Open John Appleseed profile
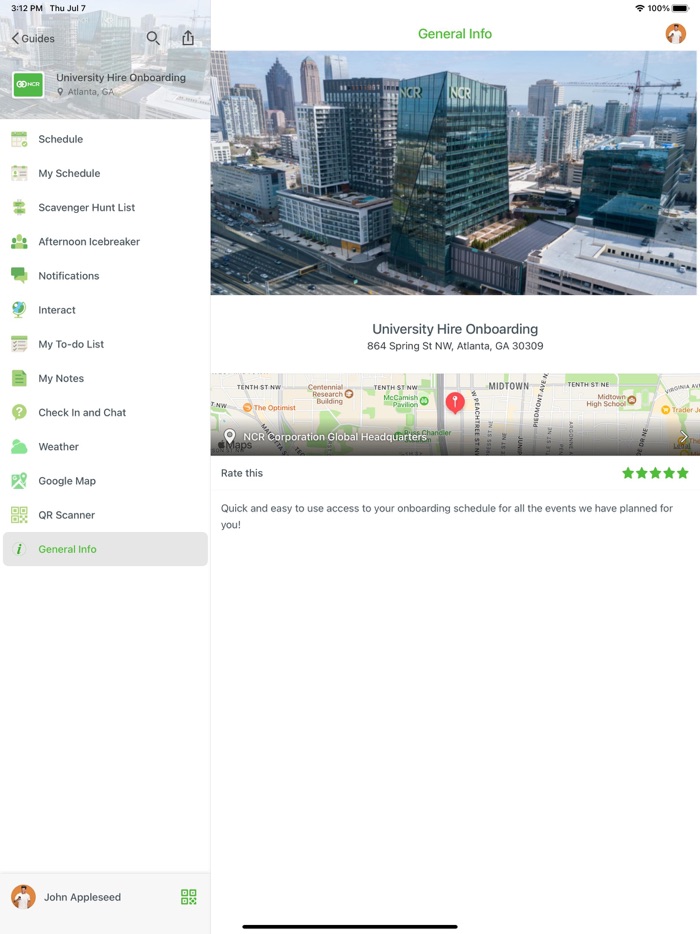700x934 pixels. point(82,897)
